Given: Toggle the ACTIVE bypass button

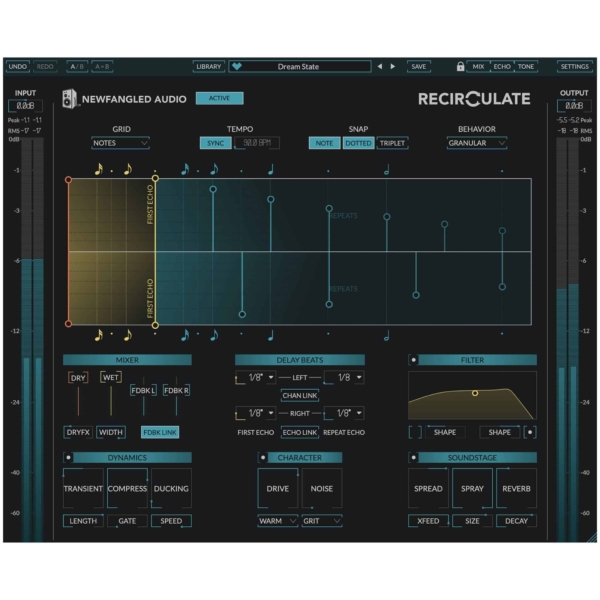Looking at the screenshot, I should [x=219, y=98].
